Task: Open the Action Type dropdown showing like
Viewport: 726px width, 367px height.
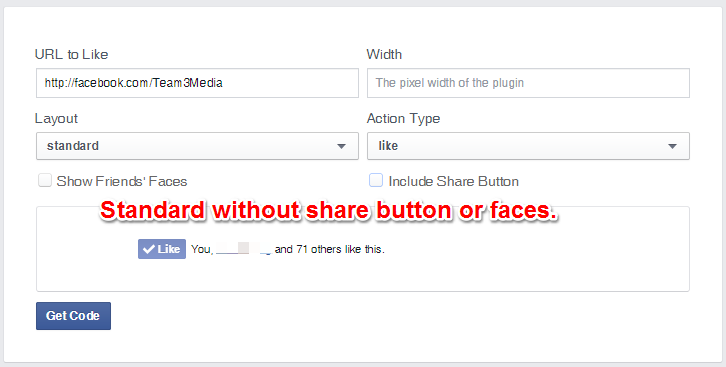Action: pyautogui.click(x=528, y=146)
